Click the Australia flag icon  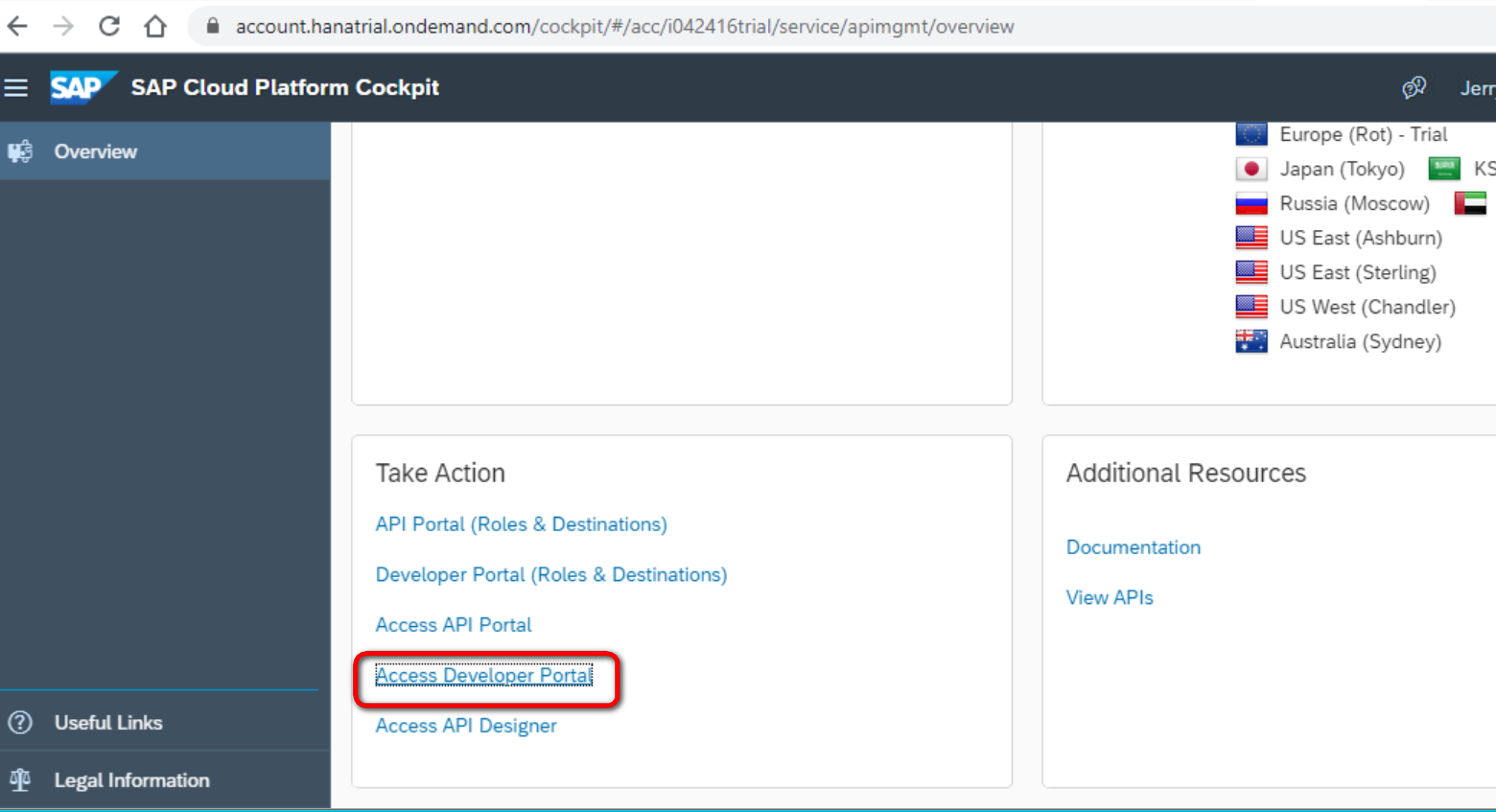click(x=1251, y=341)
